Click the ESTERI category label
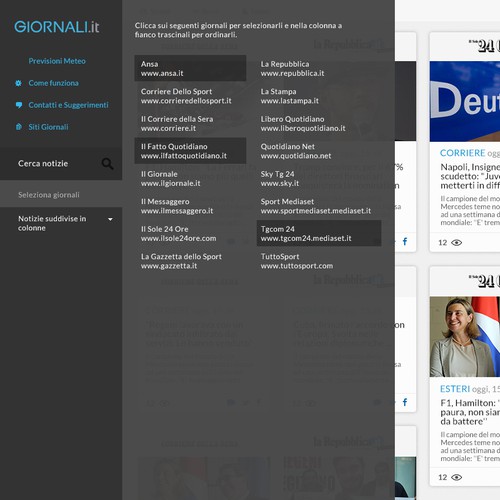Screen dimensions: 500x500 (x=455, y=389)
